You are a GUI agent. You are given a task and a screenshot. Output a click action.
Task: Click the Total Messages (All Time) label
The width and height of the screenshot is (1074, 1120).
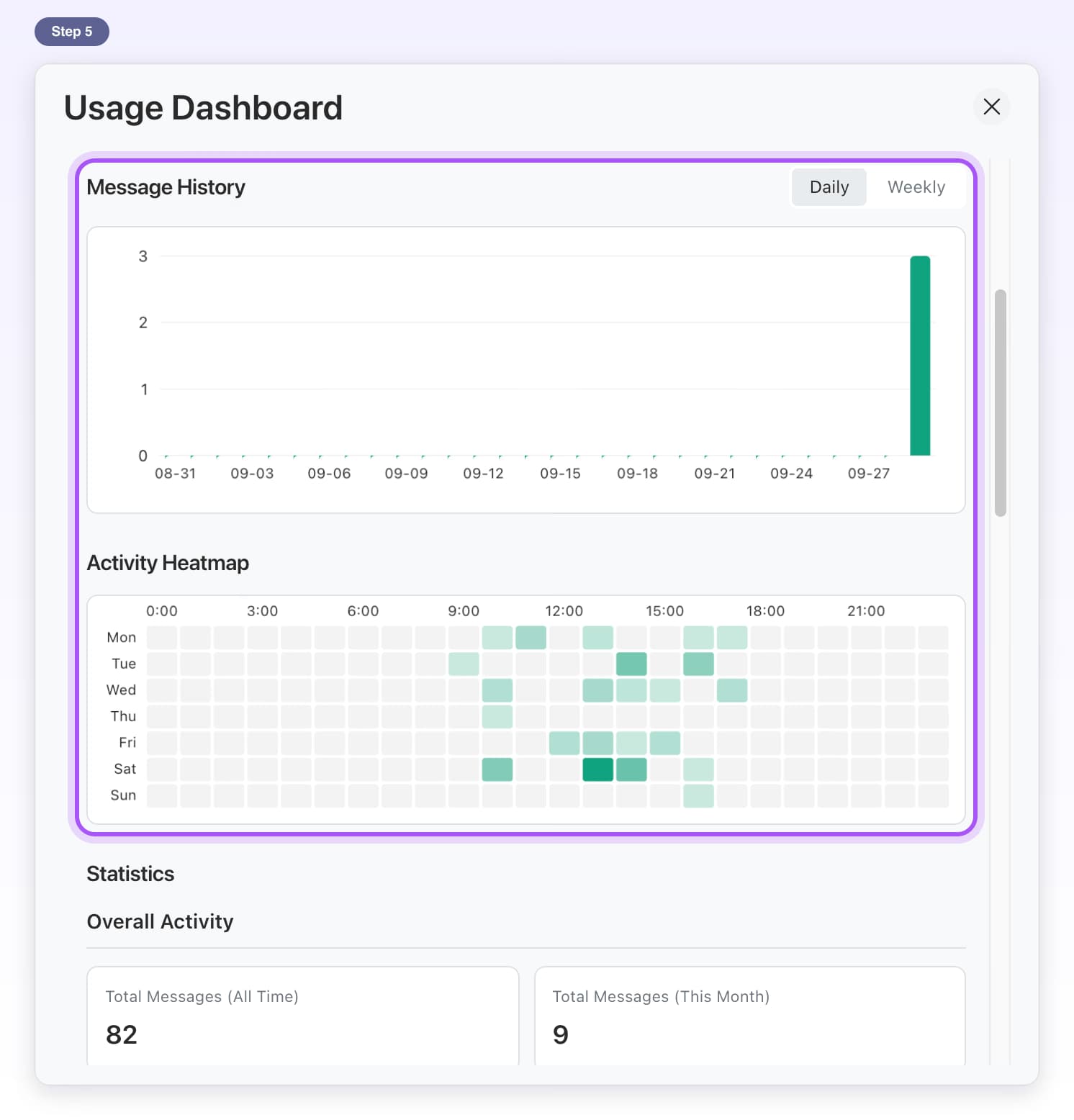202,996
